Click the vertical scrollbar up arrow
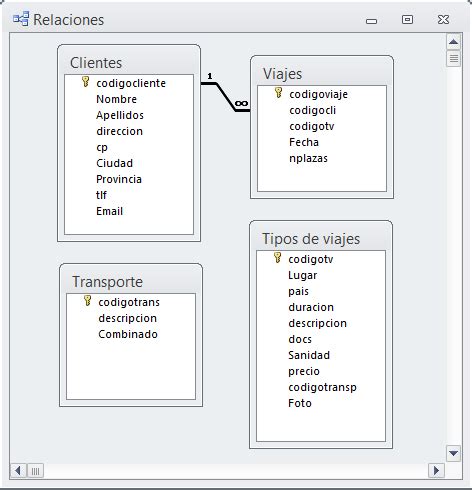472x490 pixels. [x=453, y=42]
